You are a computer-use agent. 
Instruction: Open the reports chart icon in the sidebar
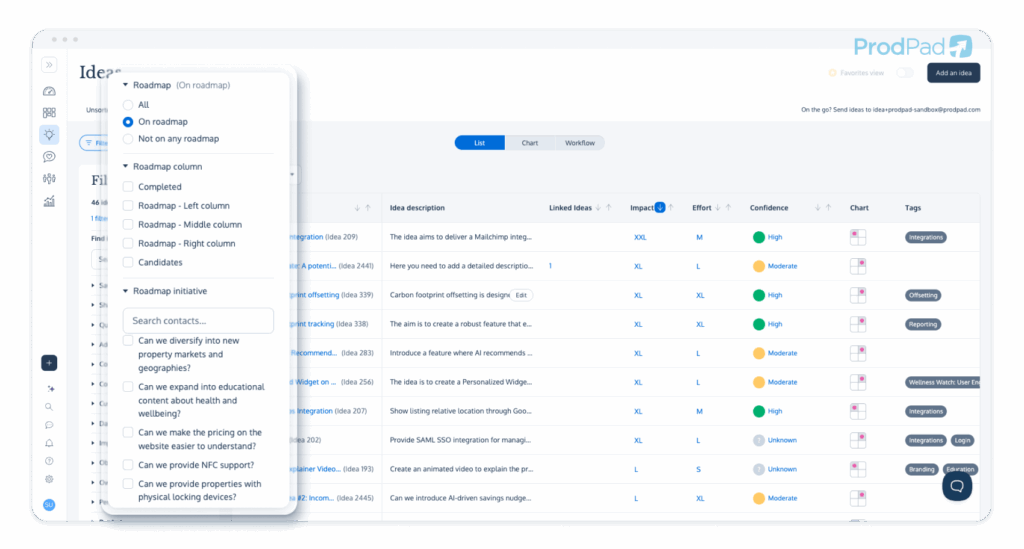tap(49, 201)
